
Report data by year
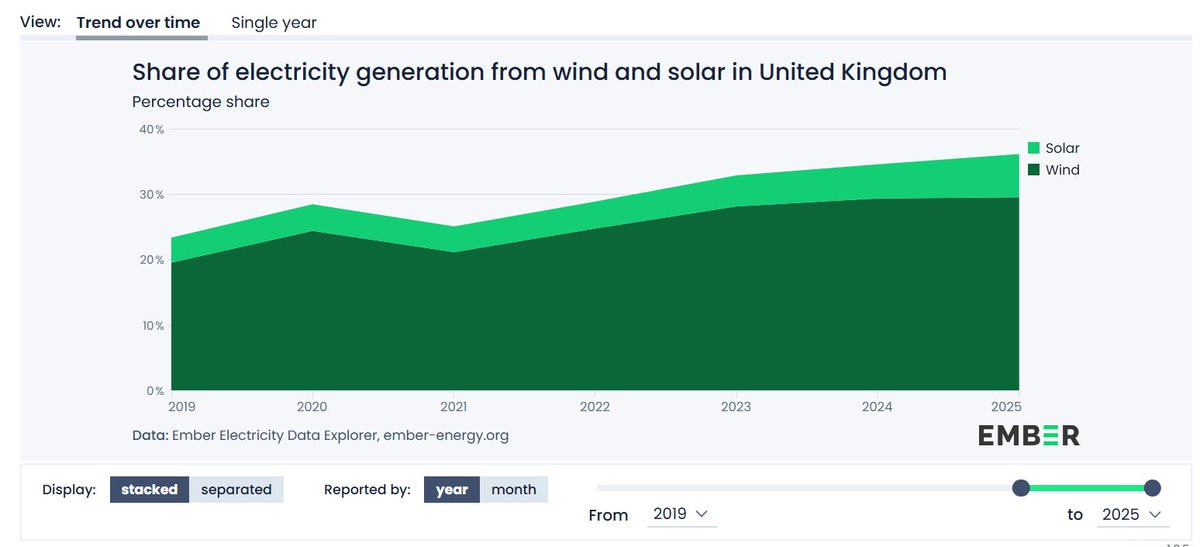(452, 489)
